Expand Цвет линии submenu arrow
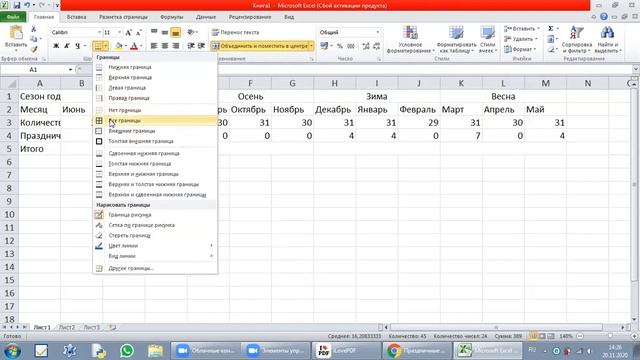 tap(211, 246)
